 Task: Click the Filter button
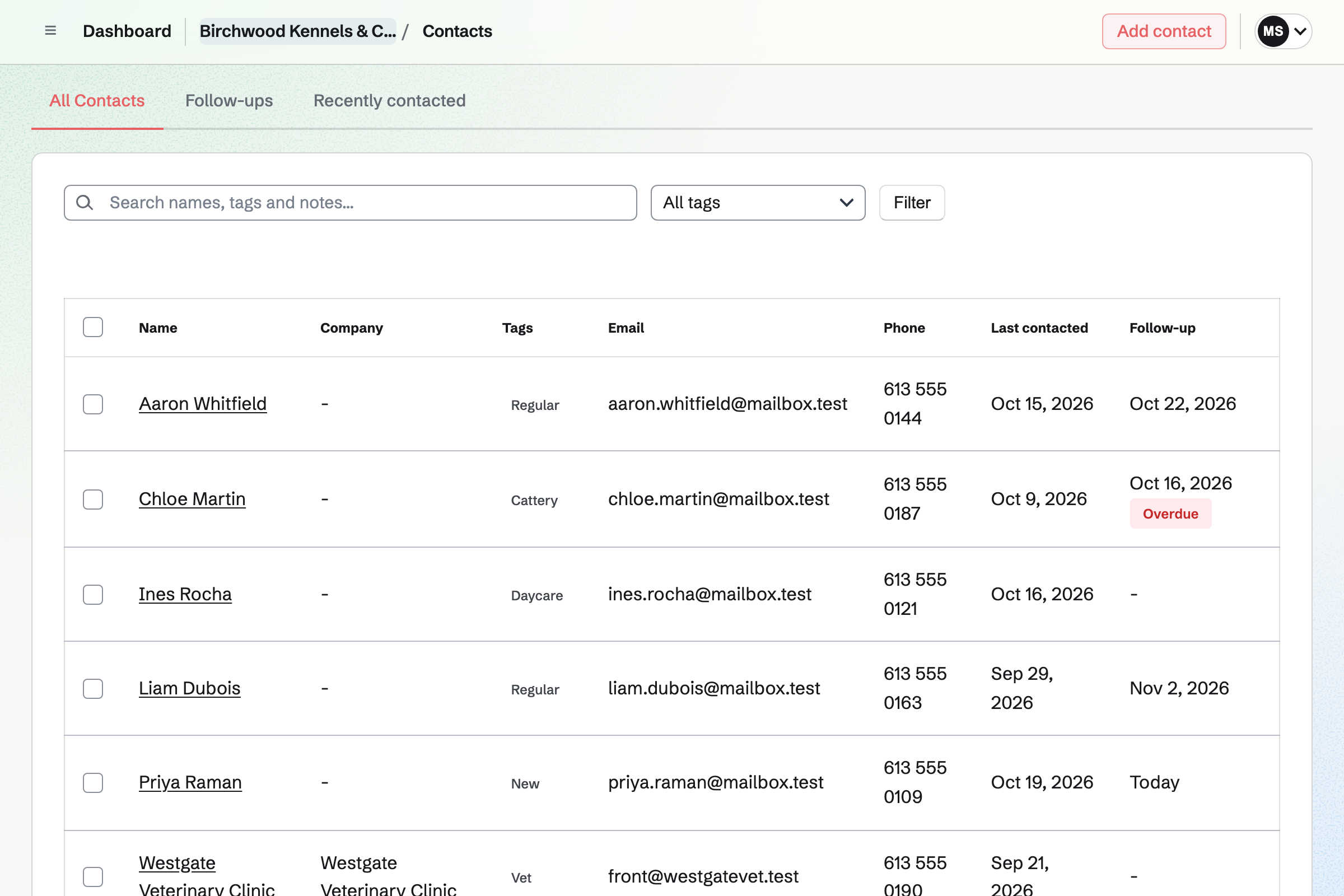(912, 202)
